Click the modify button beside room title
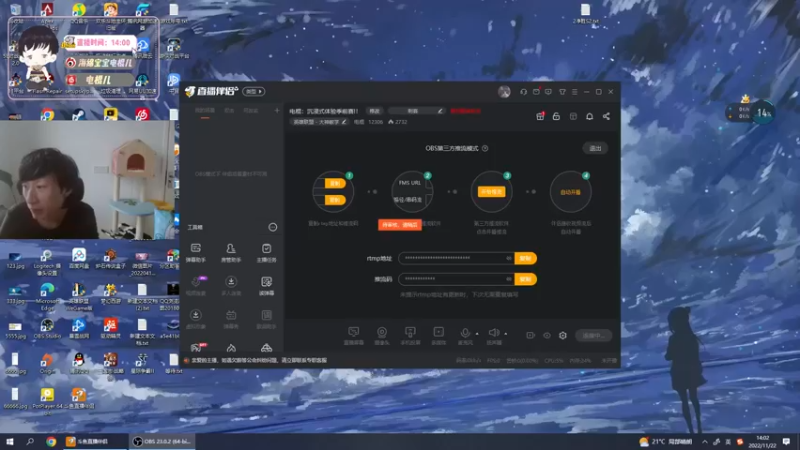 click(x=375, y=111)
